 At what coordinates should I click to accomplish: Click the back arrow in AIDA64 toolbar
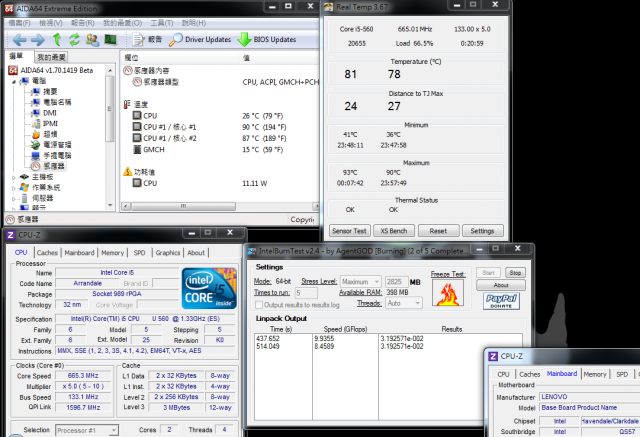20,40
